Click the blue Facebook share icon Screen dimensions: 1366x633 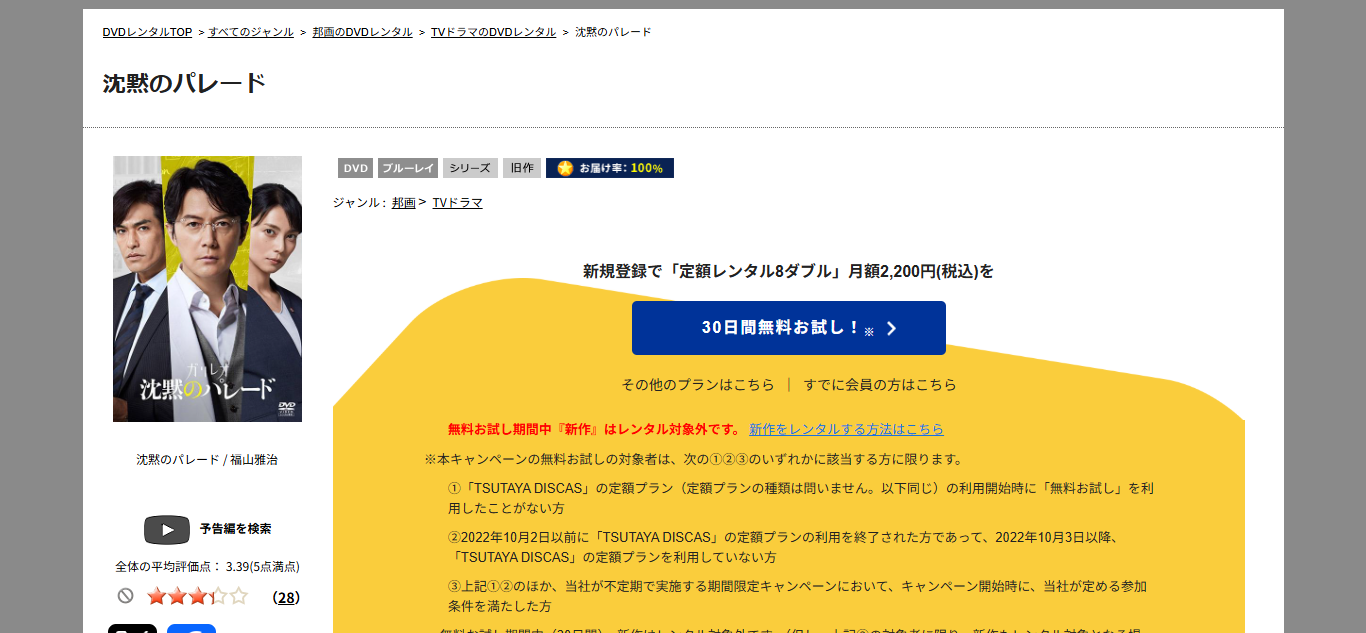[191, 628]
